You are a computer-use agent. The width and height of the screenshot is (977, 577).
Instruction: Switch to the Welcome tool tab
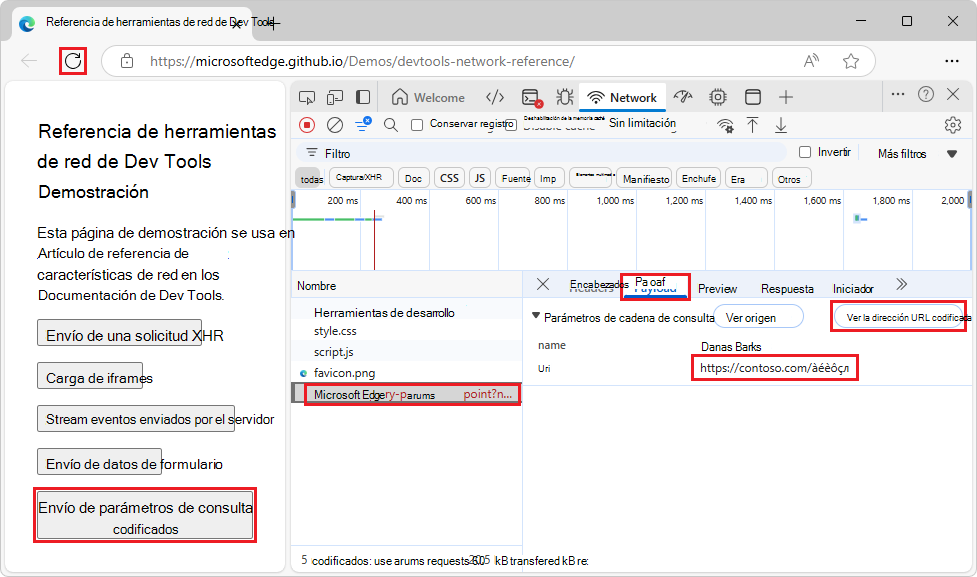tap(428, 98)
